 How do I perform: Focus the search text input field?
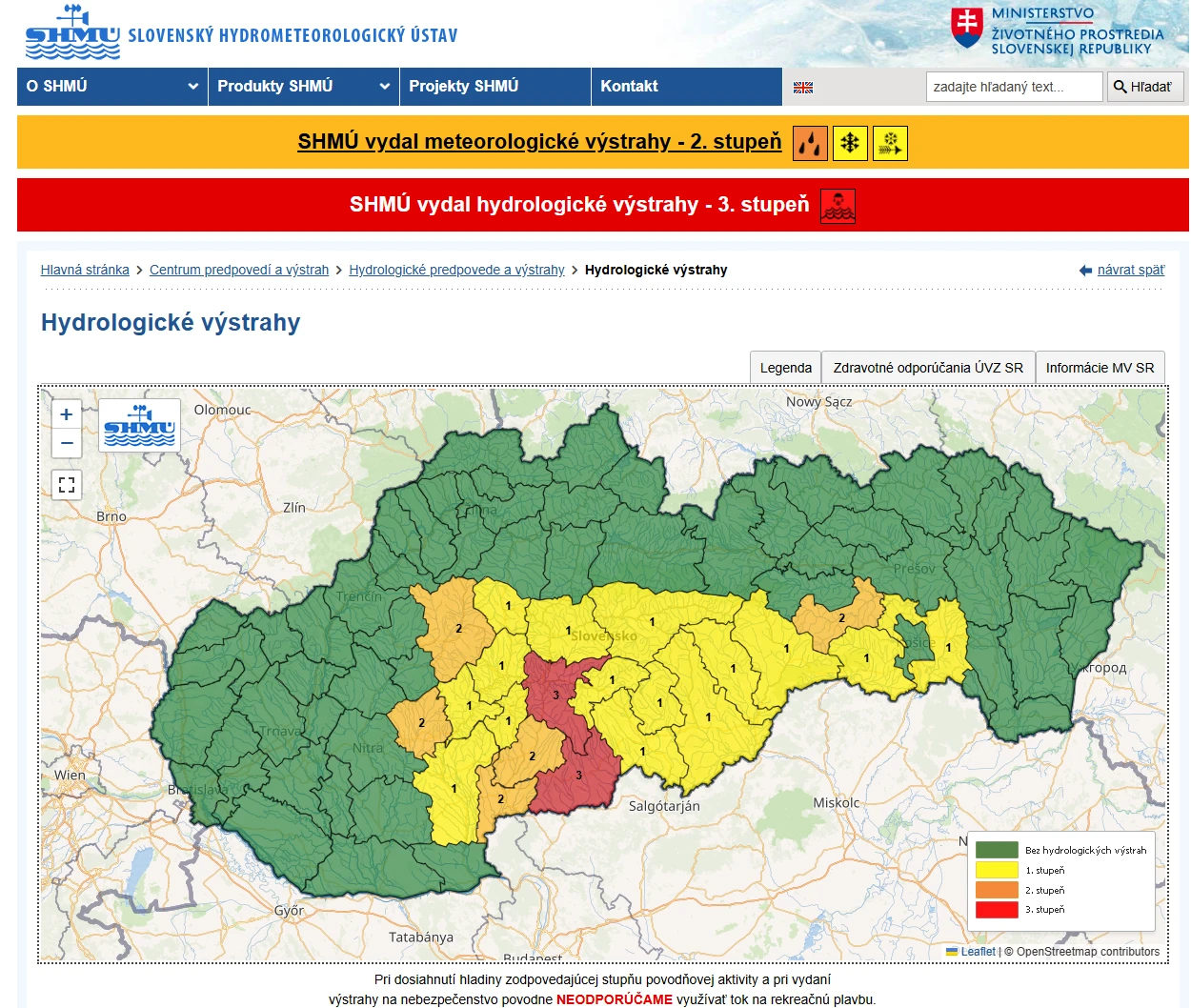click(x=1014, y=87)
